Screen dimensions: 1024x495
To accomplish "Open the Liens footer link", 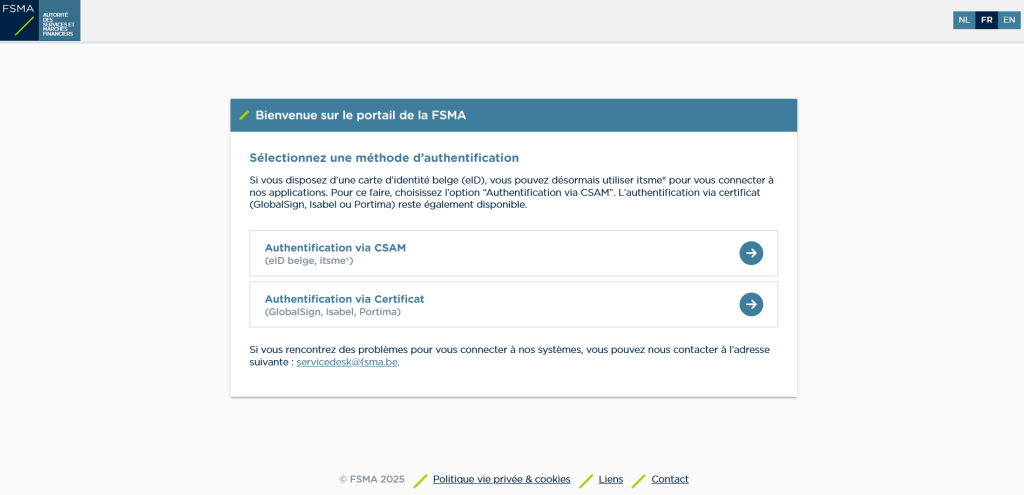I will pyautogui.click(x=611, y=479).
